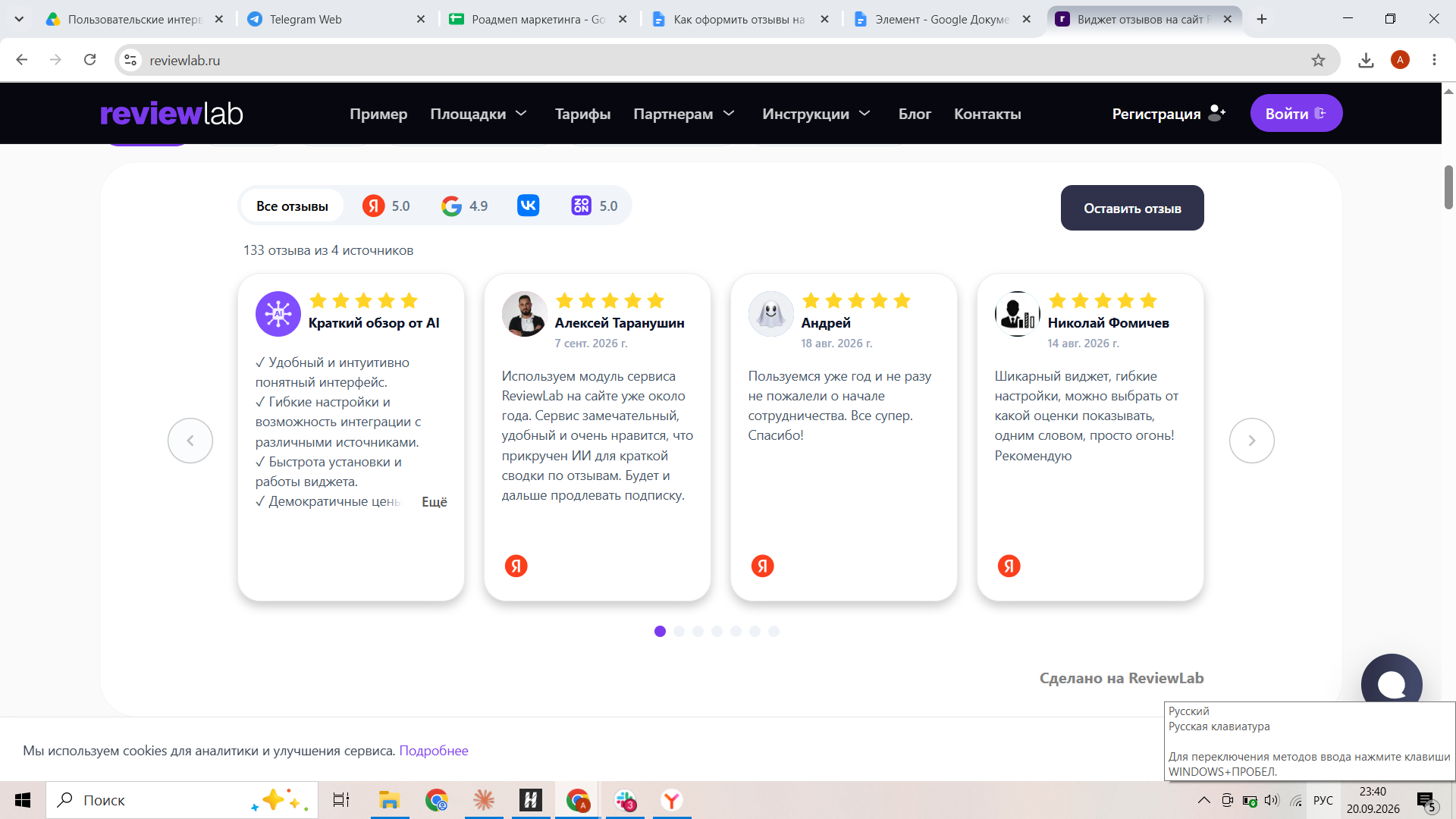Open File Explorer in taskbar

[389, 800]
